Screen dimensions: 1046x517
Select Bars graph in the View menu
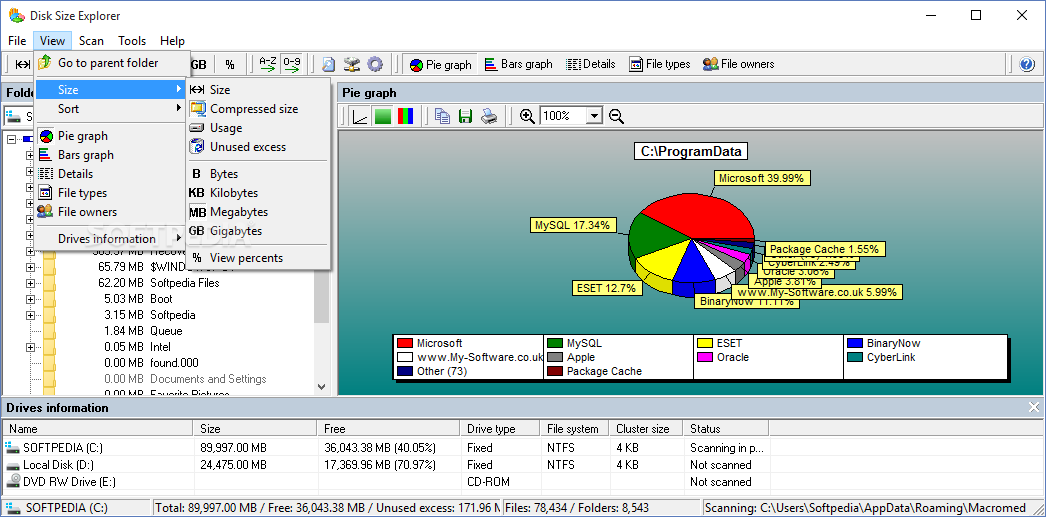(x=111, y=155)
